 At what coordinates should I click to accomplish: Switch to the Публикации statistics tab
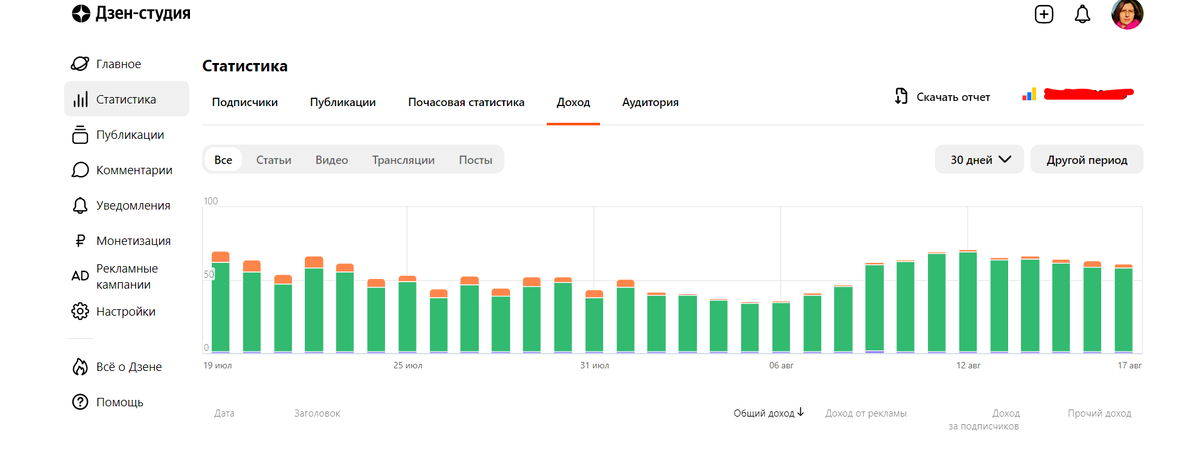click(x=343, y=102)
